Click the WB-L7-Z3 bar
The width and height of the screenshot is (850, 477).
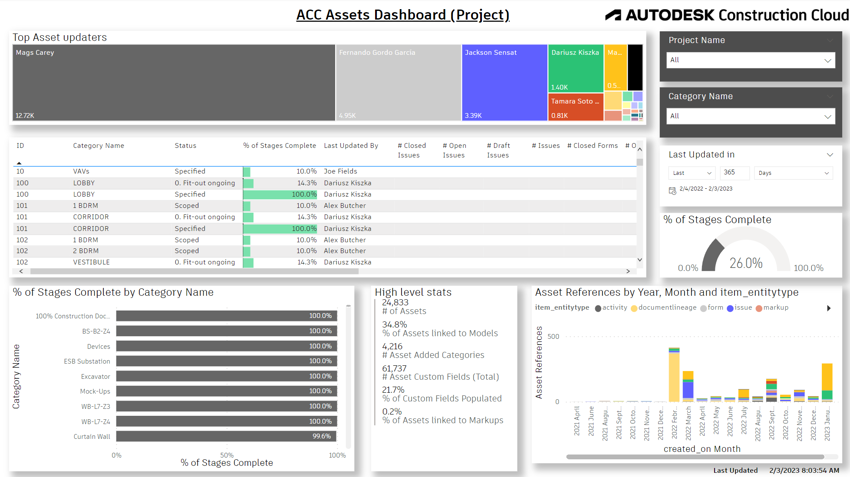227,407
